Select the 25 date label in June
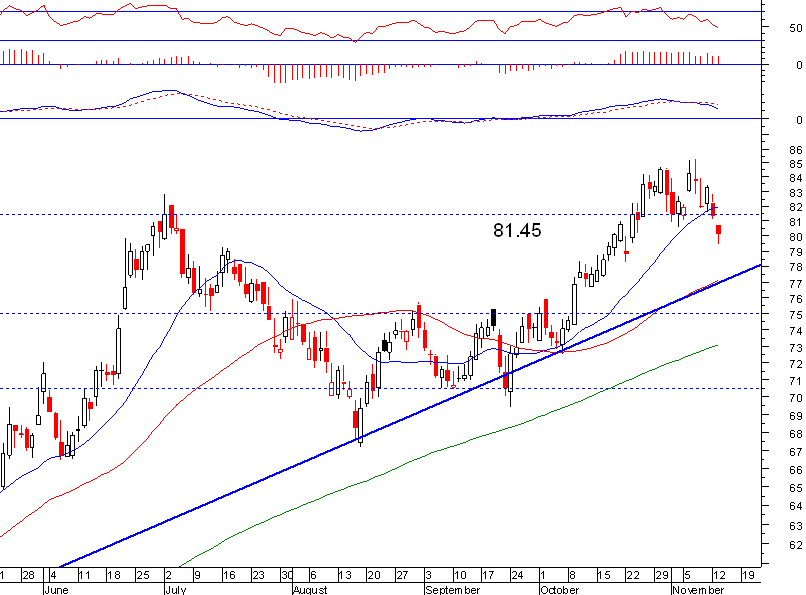The height and width of the screenshot is (595, 806). coord(142,575)
